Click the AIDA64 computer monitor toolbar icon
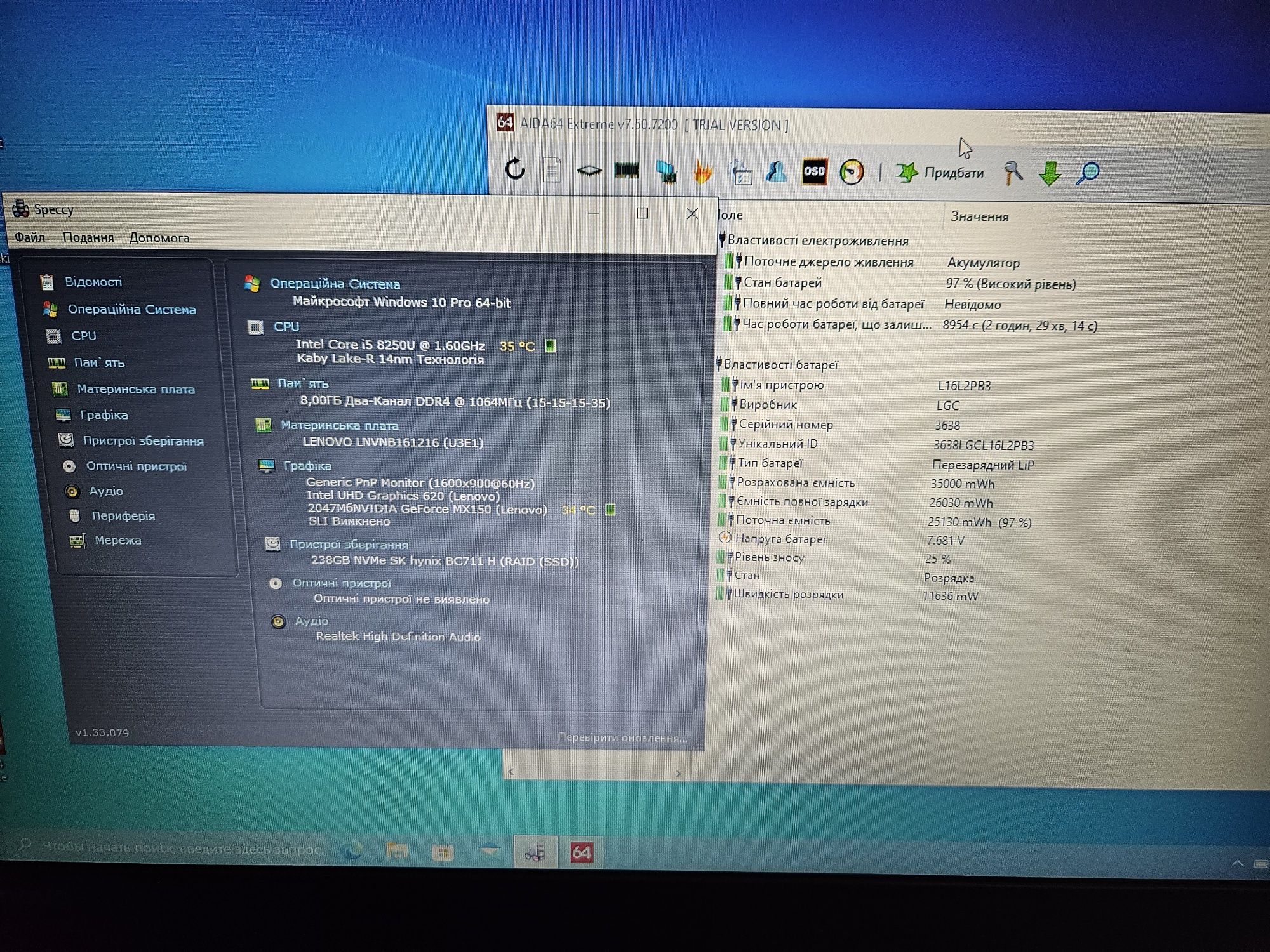The height and width of the screenshot is (952, 1270). pos(665,171)
